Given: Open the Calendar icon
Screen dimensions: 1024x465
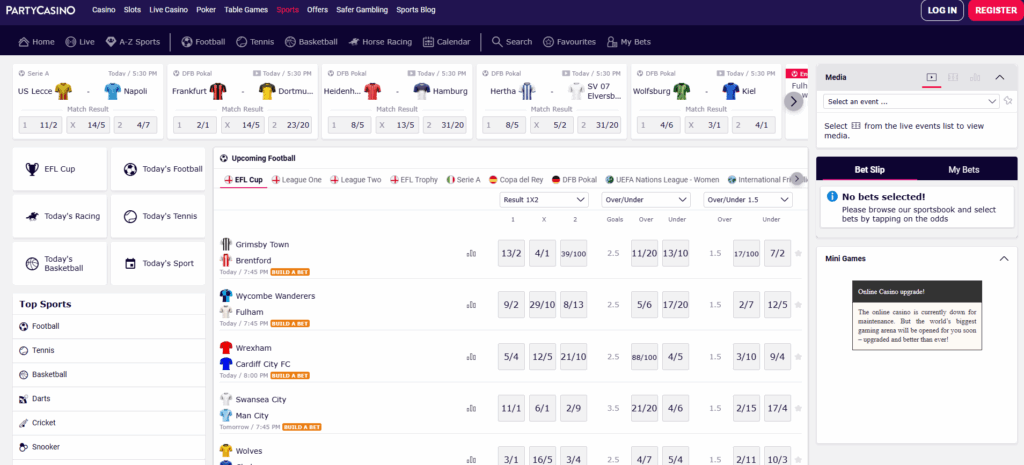Looking at the screenshot, I should (x=428, y=42).
